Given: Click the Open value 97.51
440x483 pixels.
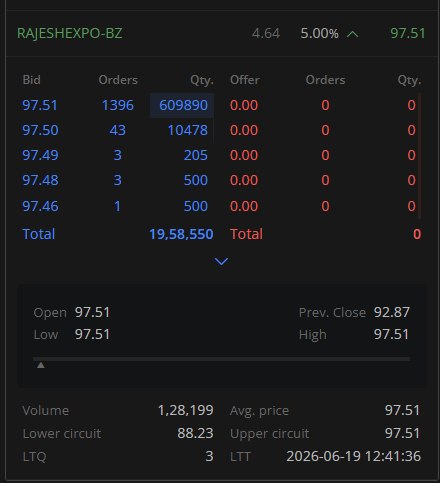Looking at the screenshot, I should coord(92,312).
